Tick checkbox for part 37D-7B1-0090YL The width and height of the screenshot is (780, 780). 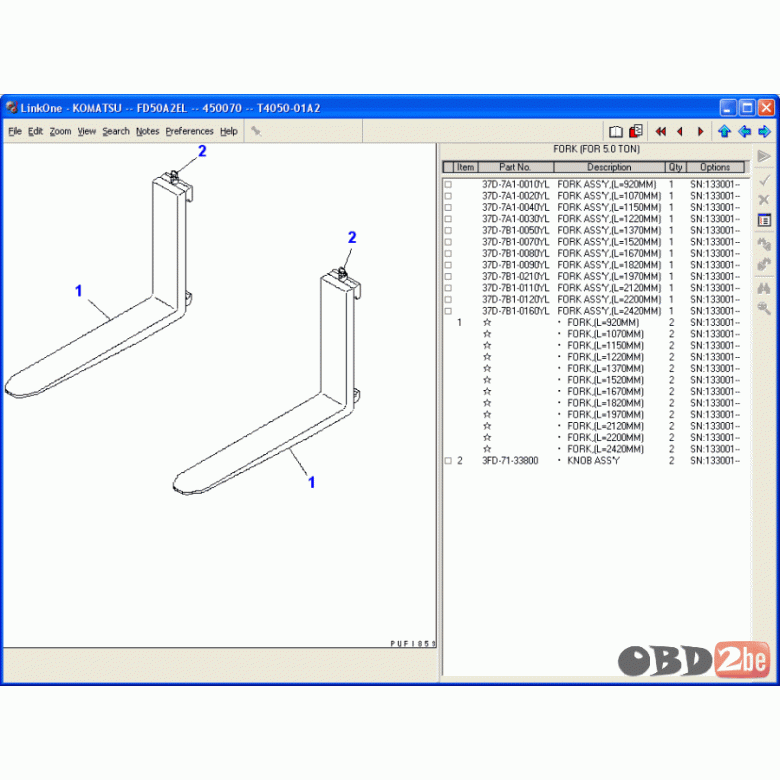tap(448, 265)
